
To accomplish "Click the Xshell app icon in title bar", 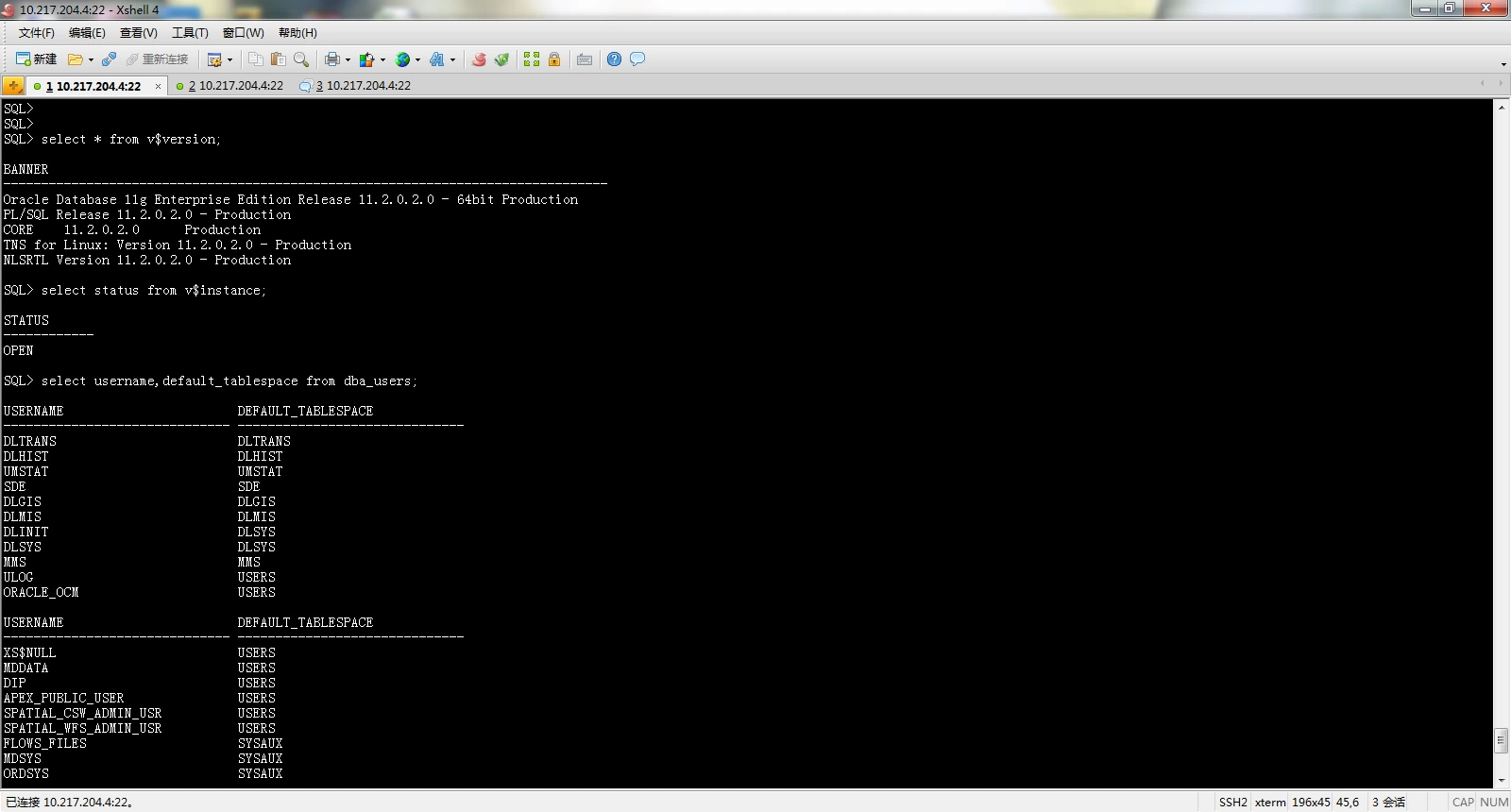I will [x=8, y=9].
